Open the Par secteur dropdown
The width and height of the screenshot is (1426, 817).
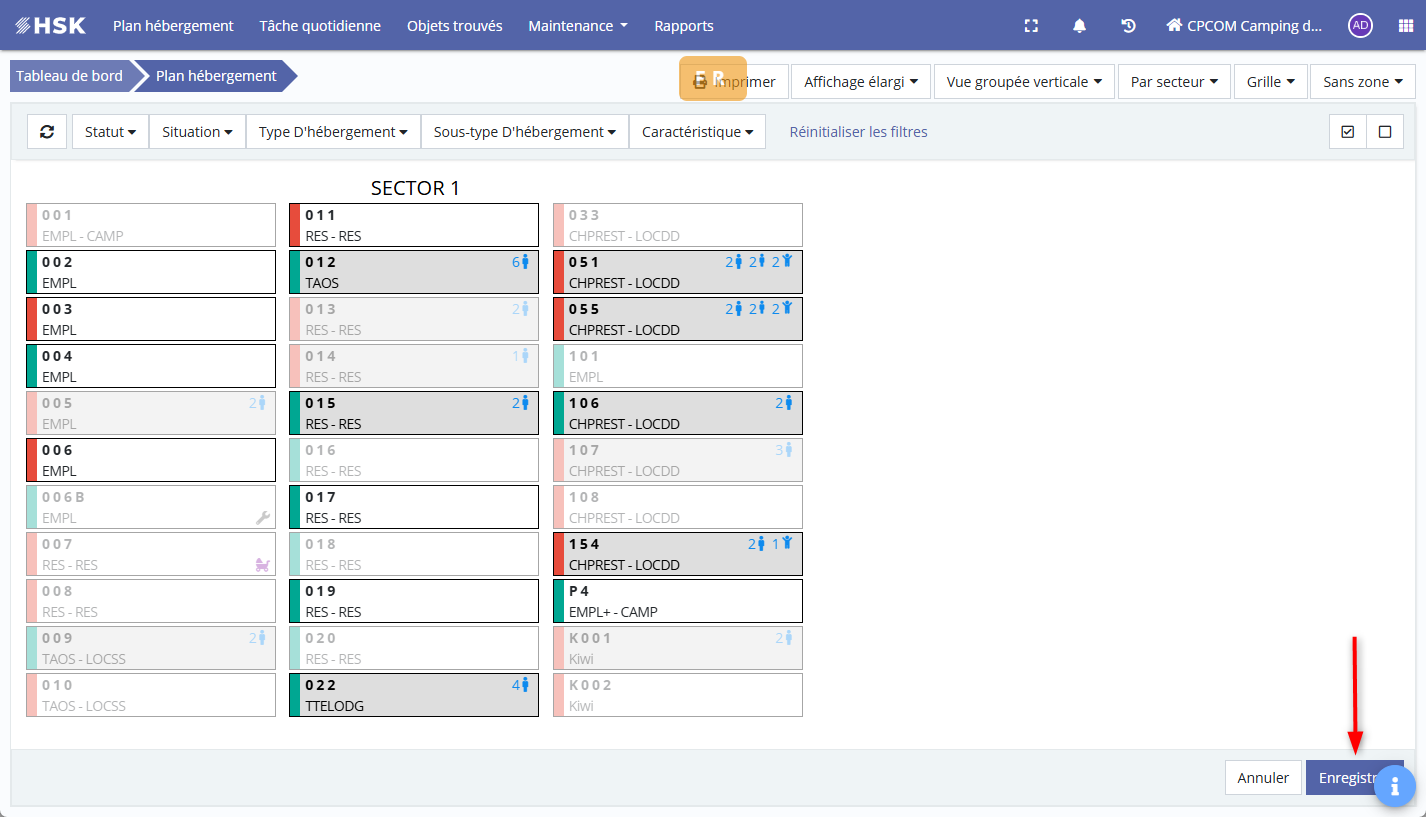1173,82
